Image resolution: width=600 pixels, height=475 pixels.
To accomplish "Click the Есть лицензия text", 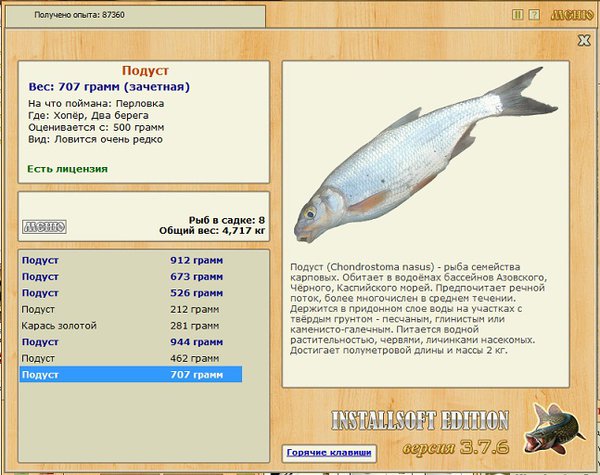I will [x=67, y=169].
